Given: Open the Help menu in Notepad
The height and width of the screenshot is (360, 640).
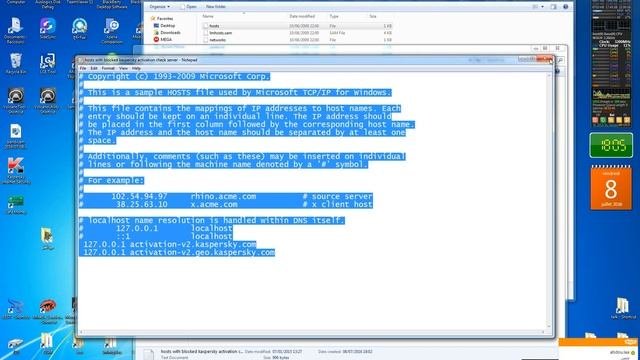Looking at the screenshot, I should coord(136,68).
